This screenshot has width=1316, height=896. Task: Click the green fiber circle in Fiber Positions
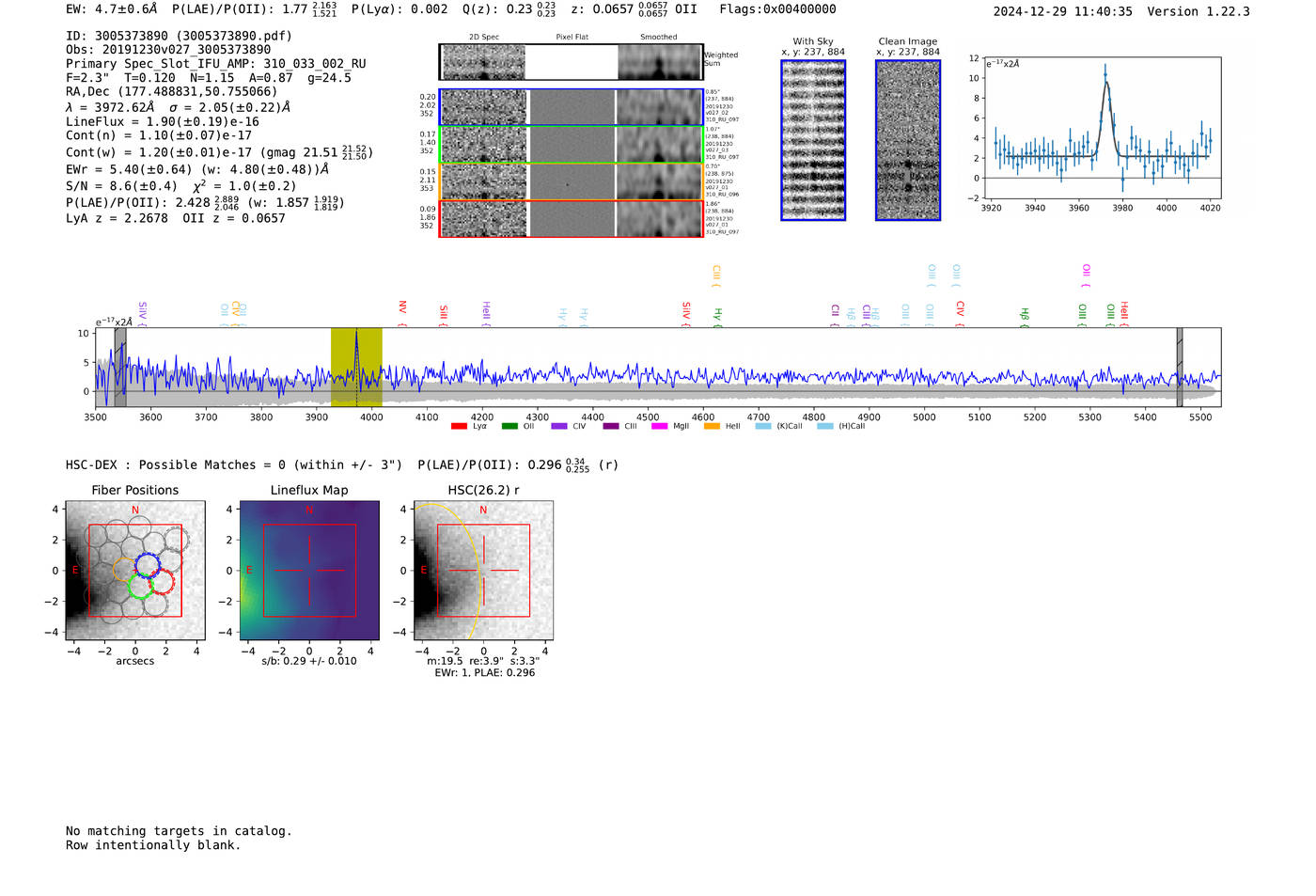(141, 587)
